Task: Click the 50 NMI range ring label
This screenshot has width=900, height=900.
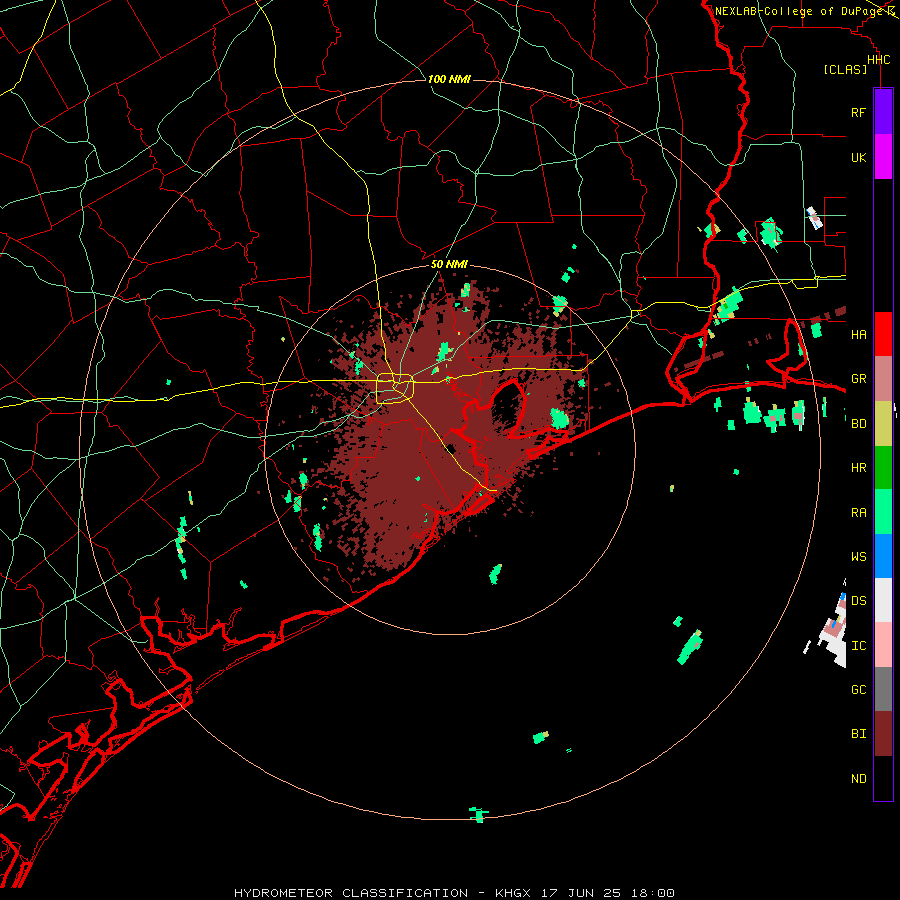Action: (449, 264)
